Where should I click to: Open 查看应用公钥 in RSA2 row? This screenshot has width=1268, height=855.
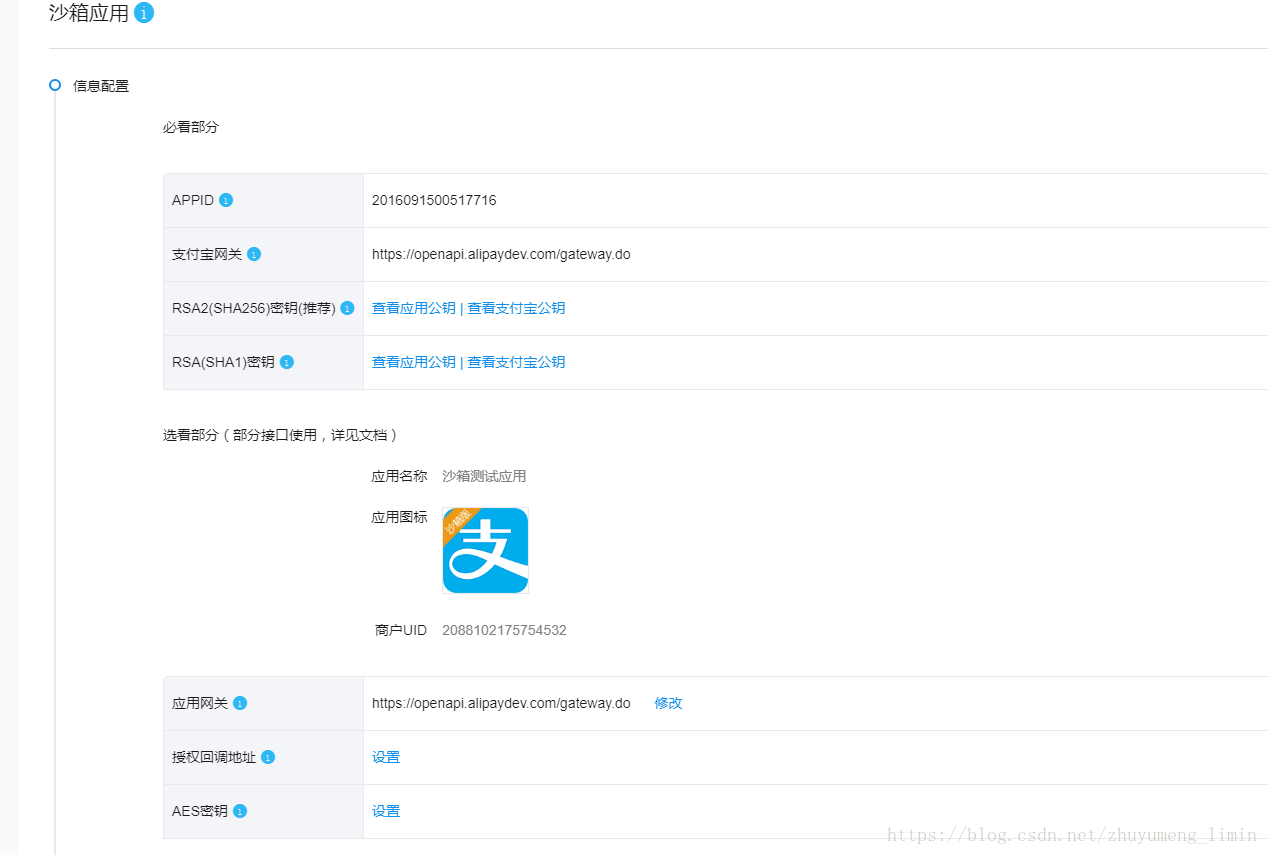point(414,308)
